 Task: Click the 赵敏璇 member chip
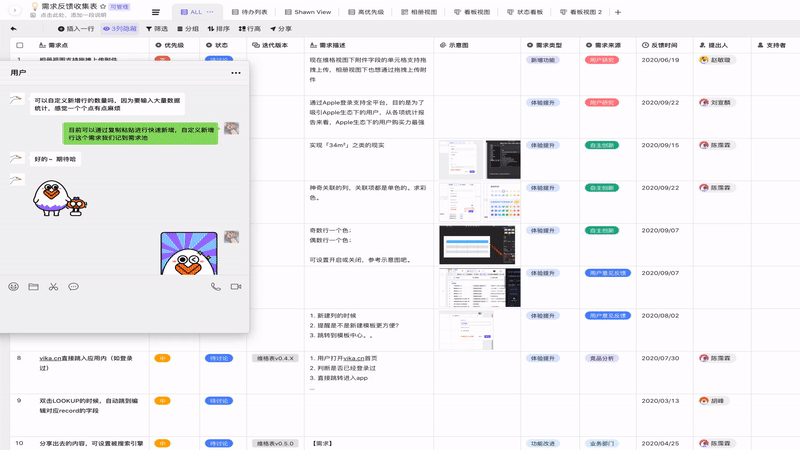point(716,60)
